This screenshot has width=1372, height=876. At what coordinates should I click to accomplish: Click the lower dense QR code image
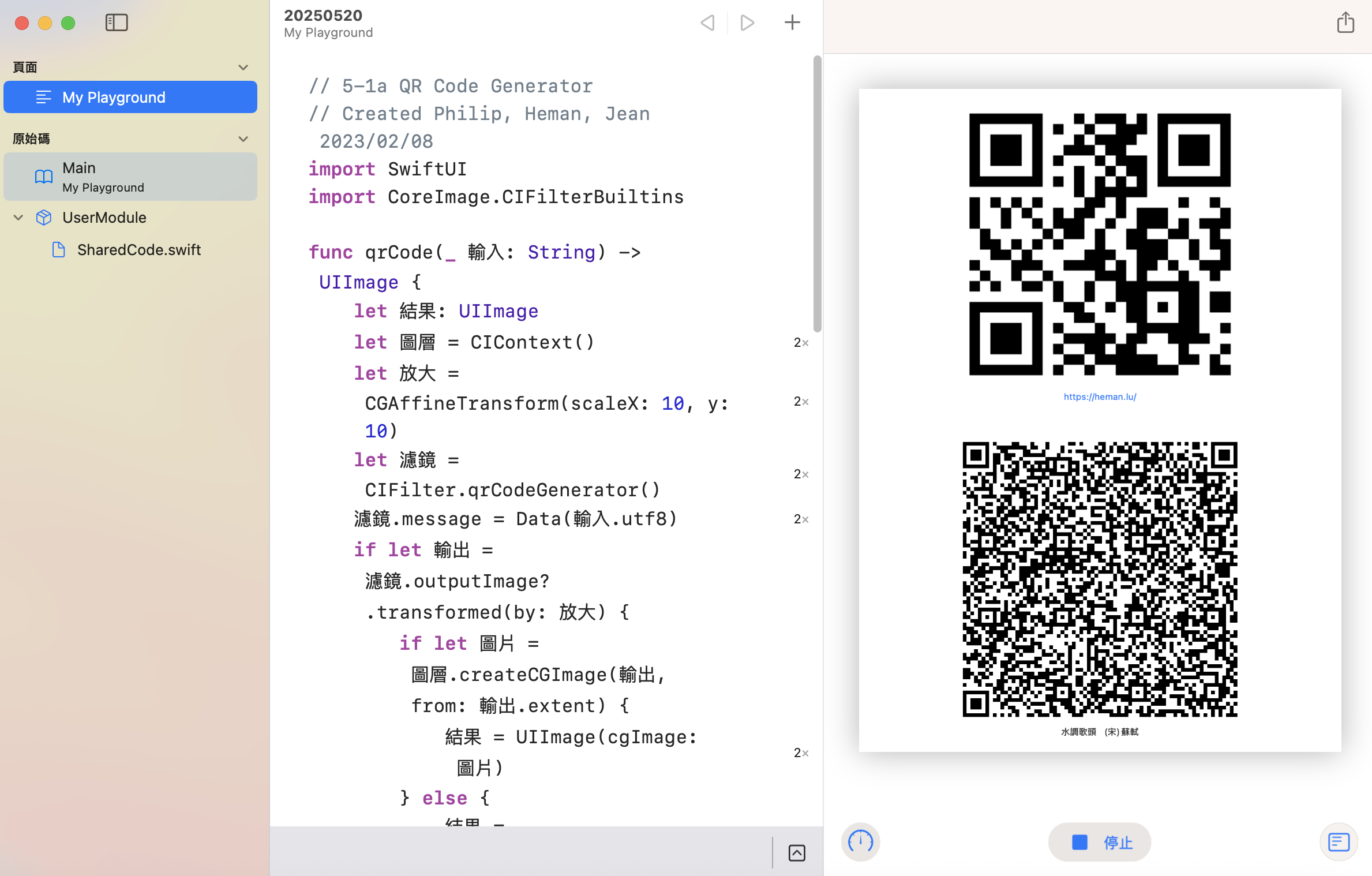[1100, 579]
